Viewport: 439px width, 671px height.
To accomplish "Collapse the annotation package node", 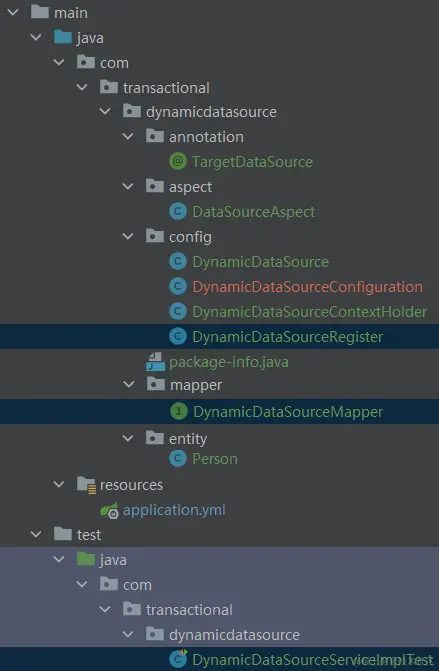I will pos(128,137).
